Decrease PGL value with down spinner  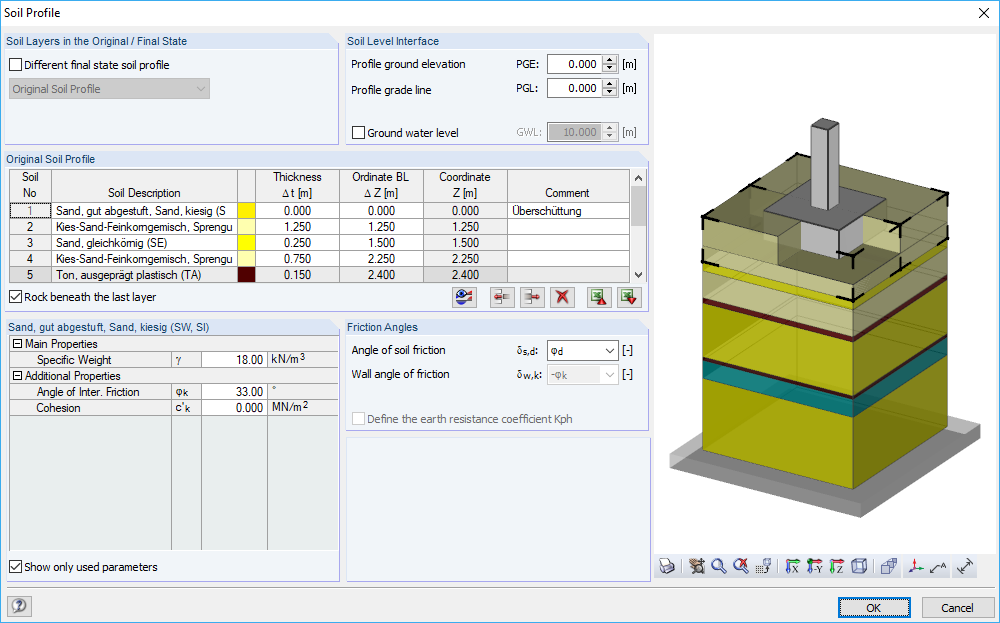(x=610, y=93)
